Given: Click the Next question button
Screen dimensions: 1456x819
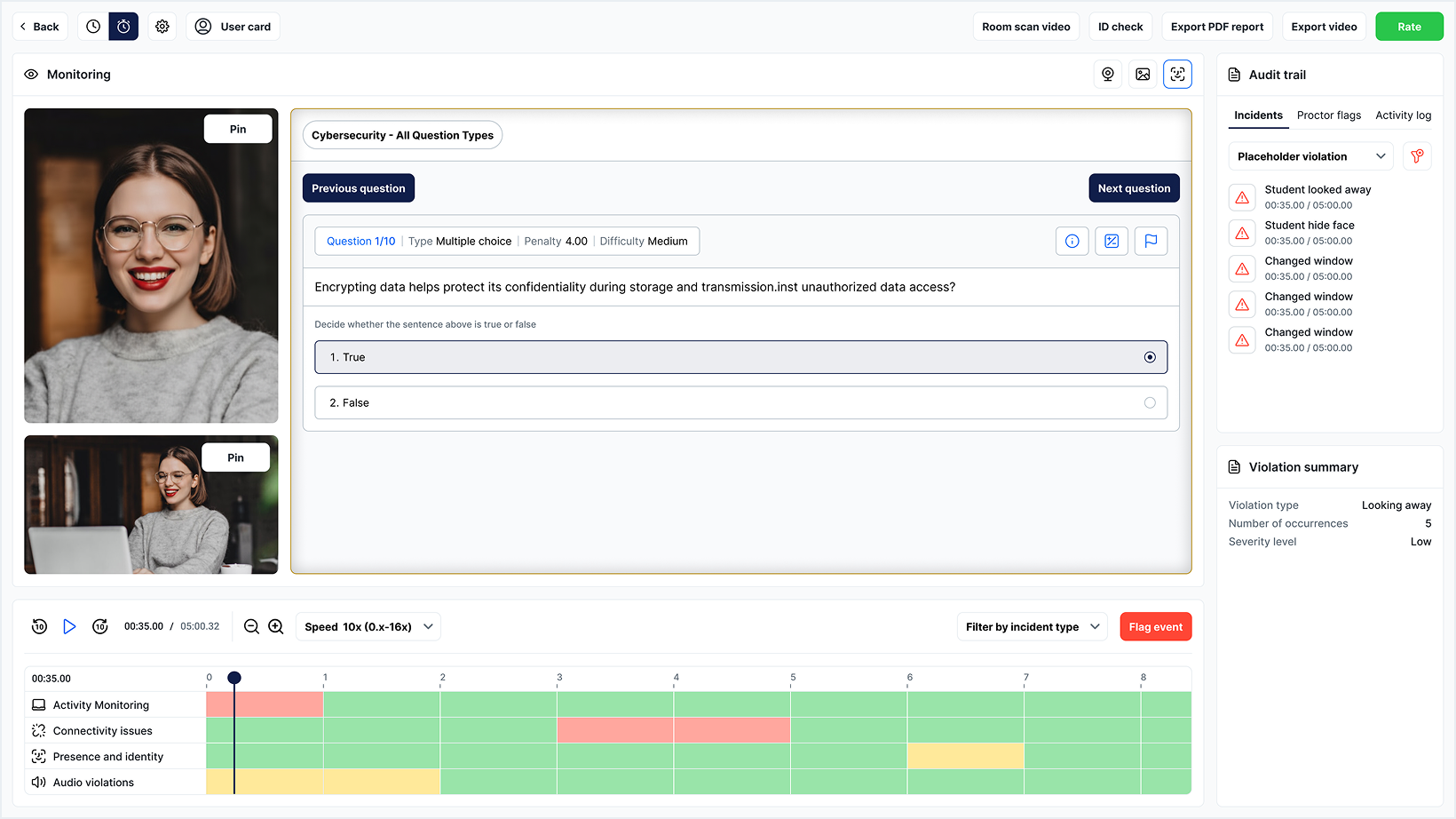Looking at the screenshot, I should (1134, 188).
